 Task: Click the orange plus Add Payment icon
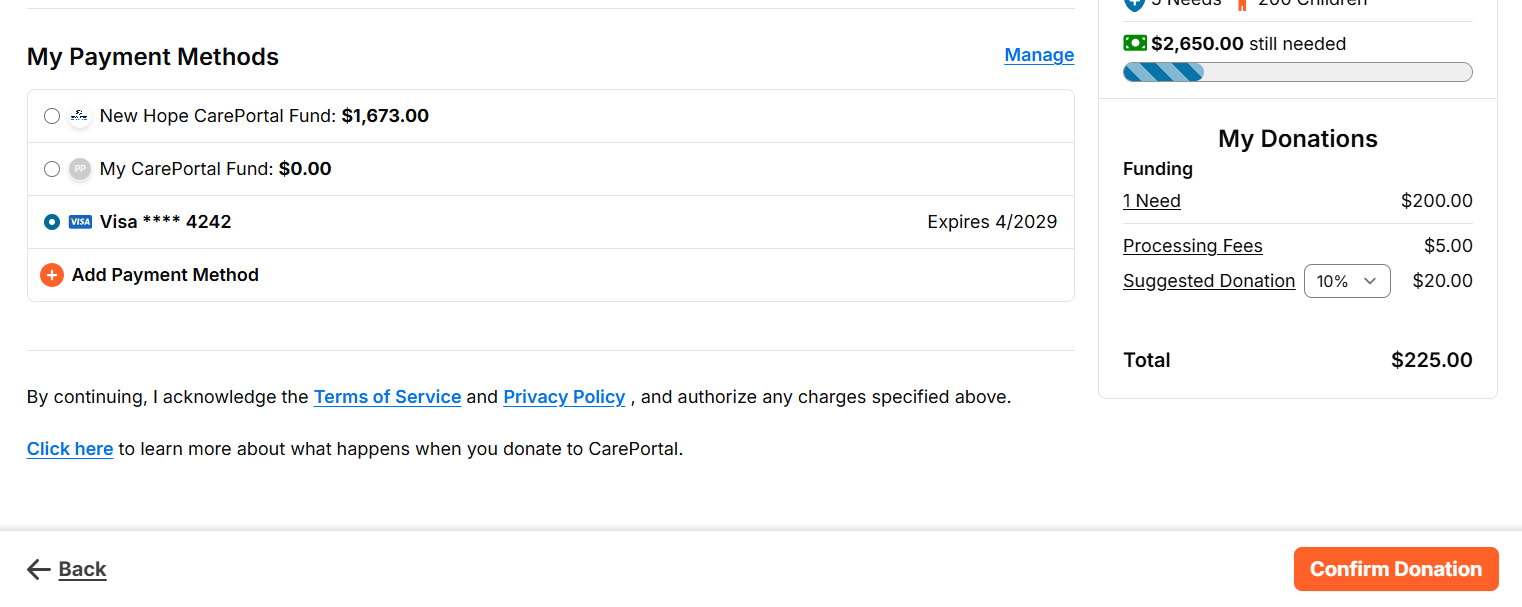point(52,275)
